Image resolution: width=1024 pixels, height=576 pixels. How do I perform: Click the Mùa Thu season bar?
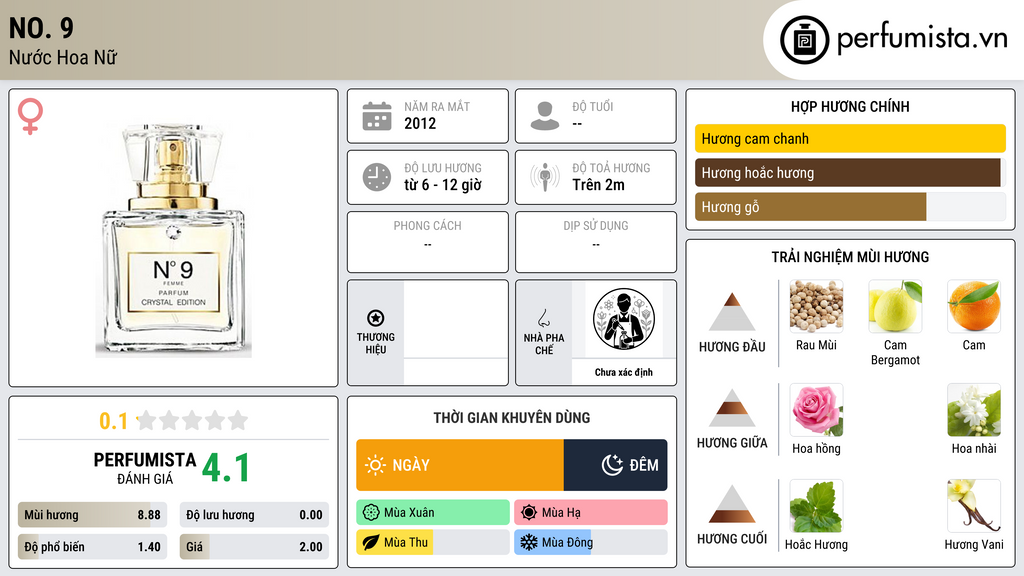(x=433, y=542)
